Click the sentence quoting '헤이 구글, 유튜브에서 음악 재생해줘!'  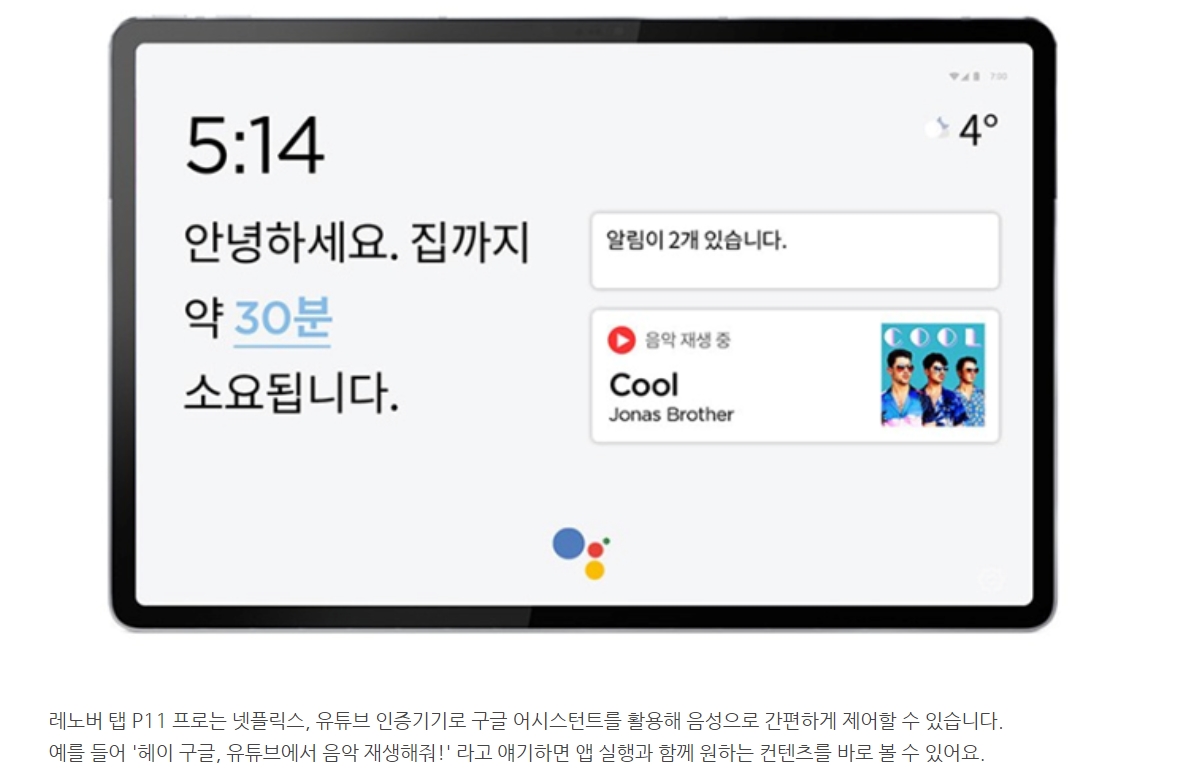[517, 752]
